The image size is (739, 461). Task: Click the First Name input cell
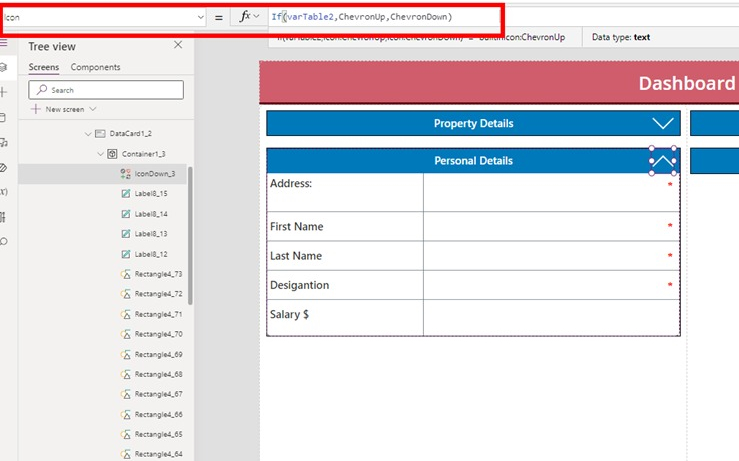click(551, 226)
